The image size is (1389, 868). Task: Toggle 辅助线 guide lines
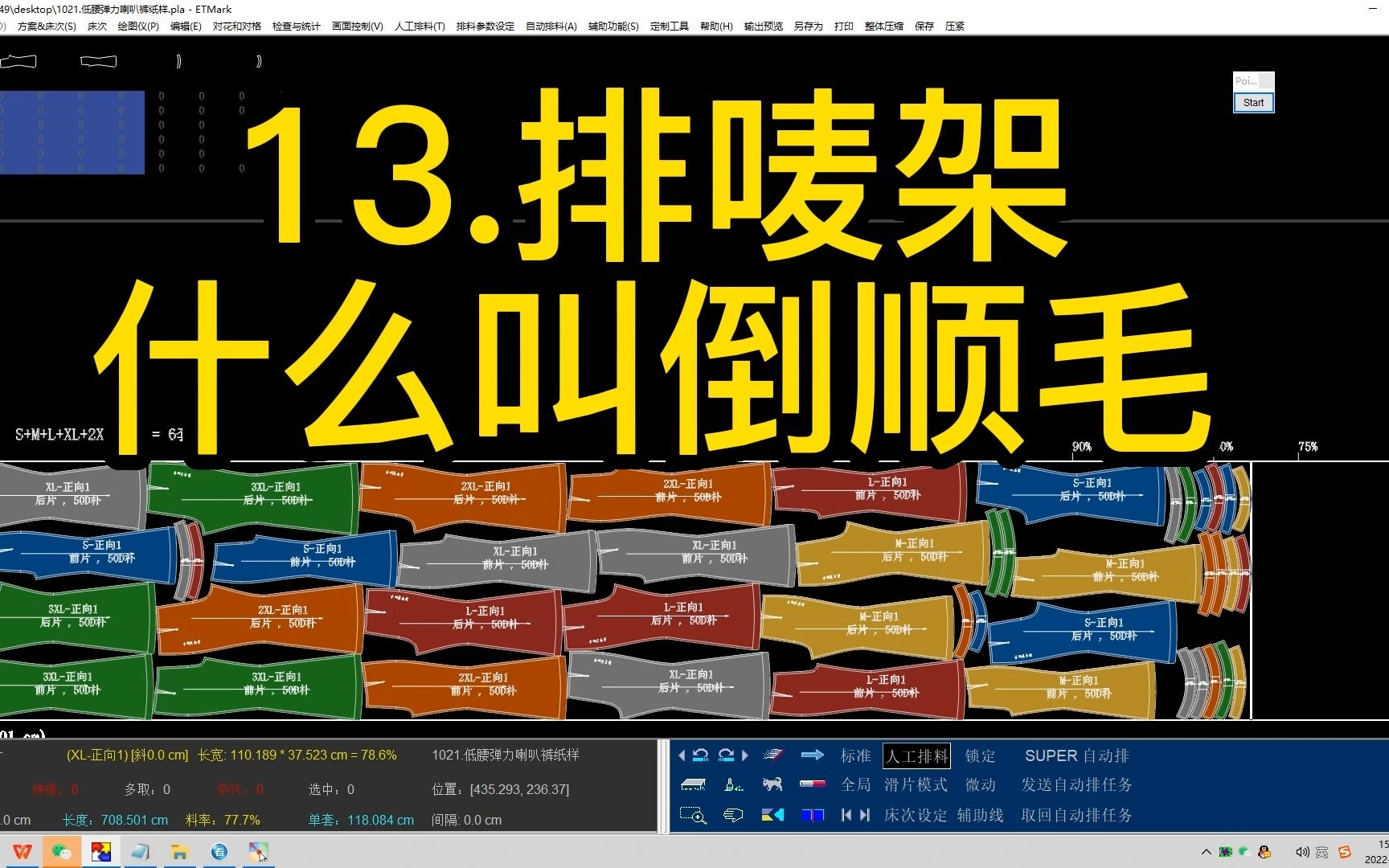981,815
